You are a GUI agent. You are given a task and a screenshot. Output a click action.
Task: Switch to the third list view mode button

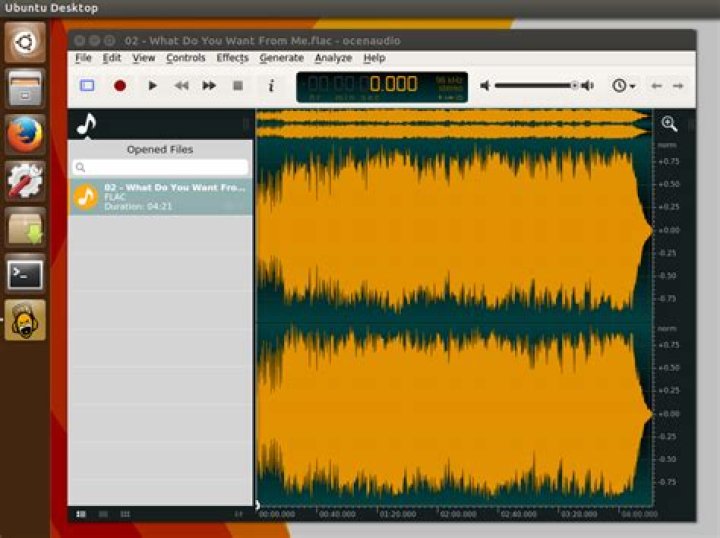click(x=125, y=514)
